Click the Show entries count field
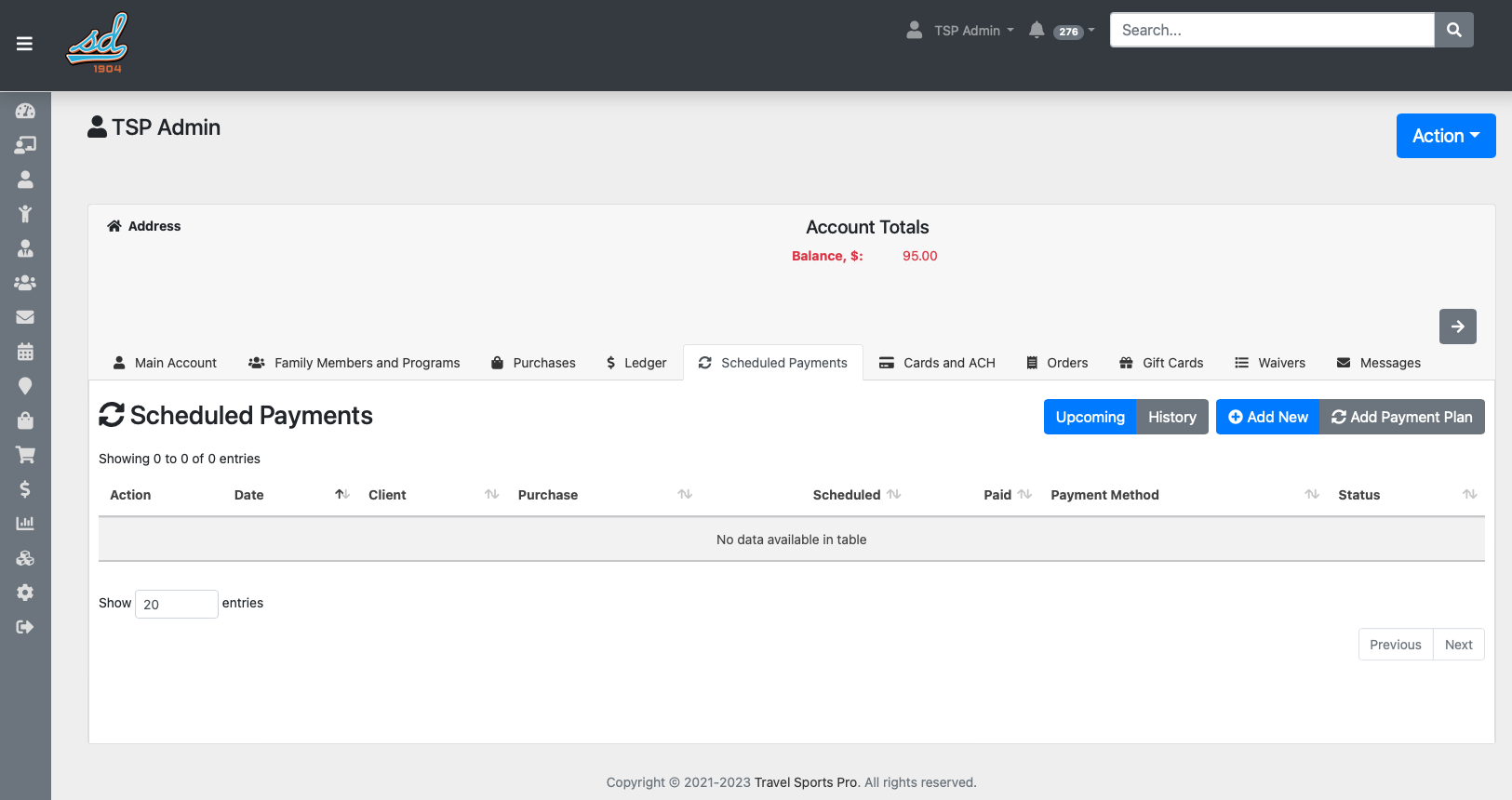The image size is (1512, 800). 177,604
